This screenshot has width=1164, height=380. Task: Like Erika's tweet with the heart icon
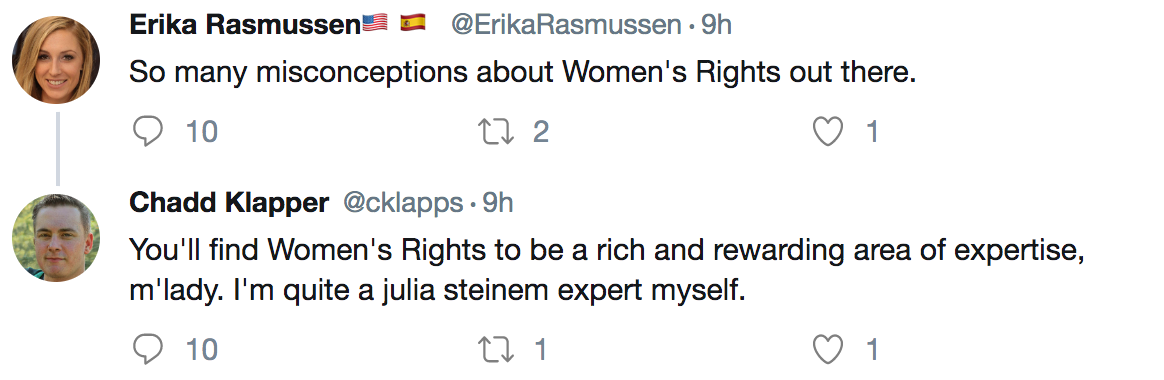pos(828,132)
